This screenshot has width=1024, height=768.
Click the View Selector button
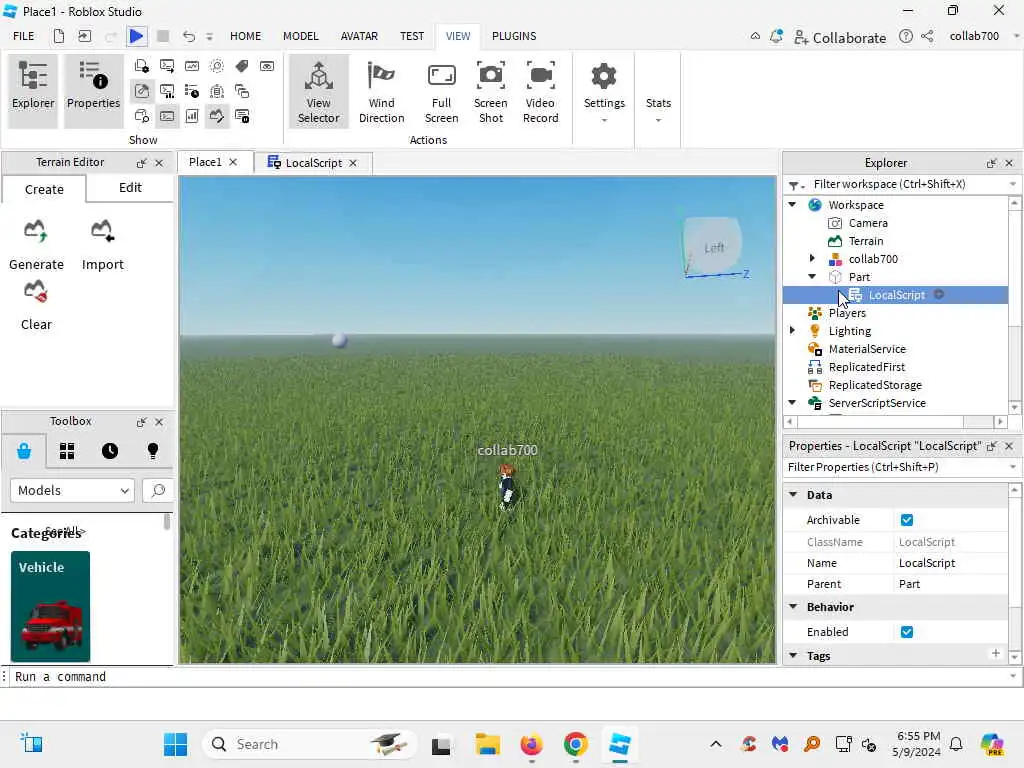(319, 91)
